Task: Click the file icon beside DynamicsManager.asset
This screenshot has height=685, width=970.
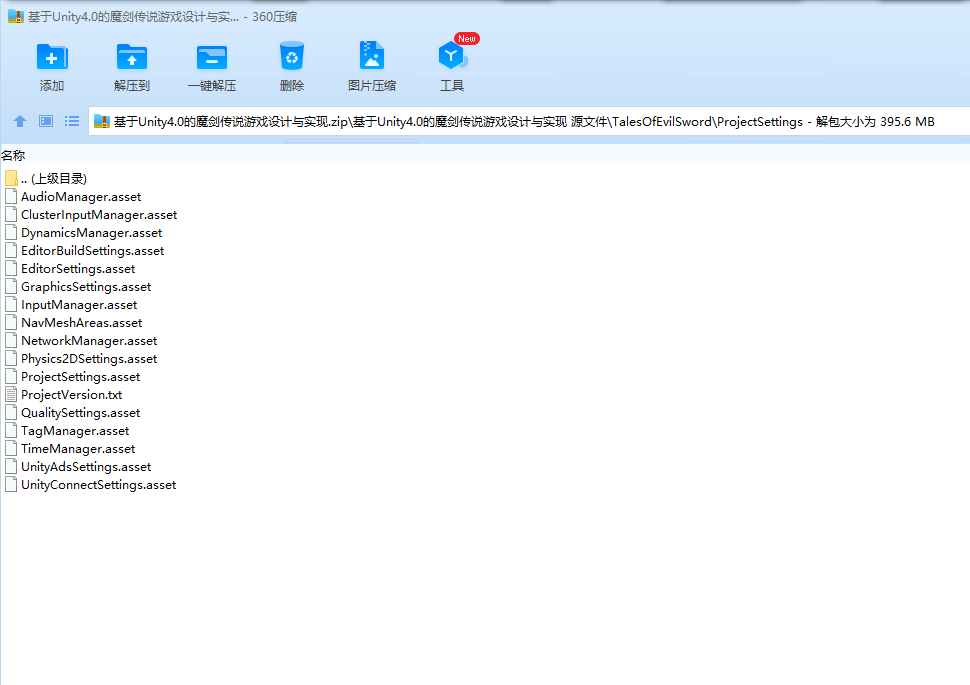Action: click(11, 233)
